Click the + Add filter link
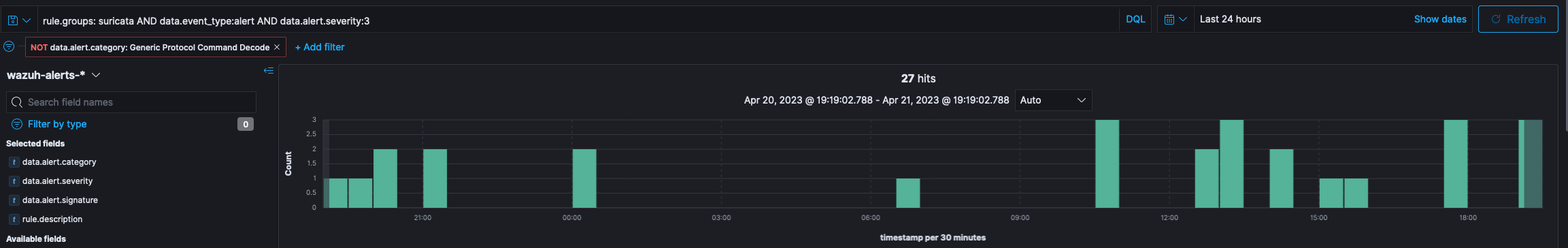The height and width of the screenshot is (248, 1568). (x=320, y=47)
